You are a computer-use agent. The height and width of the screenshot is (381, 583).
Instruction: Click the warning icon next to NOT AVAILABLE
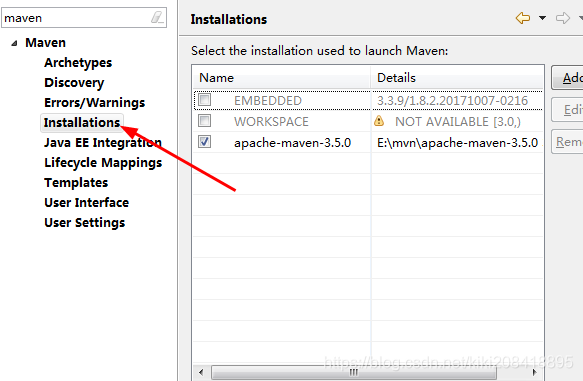(x=379, y=121)
